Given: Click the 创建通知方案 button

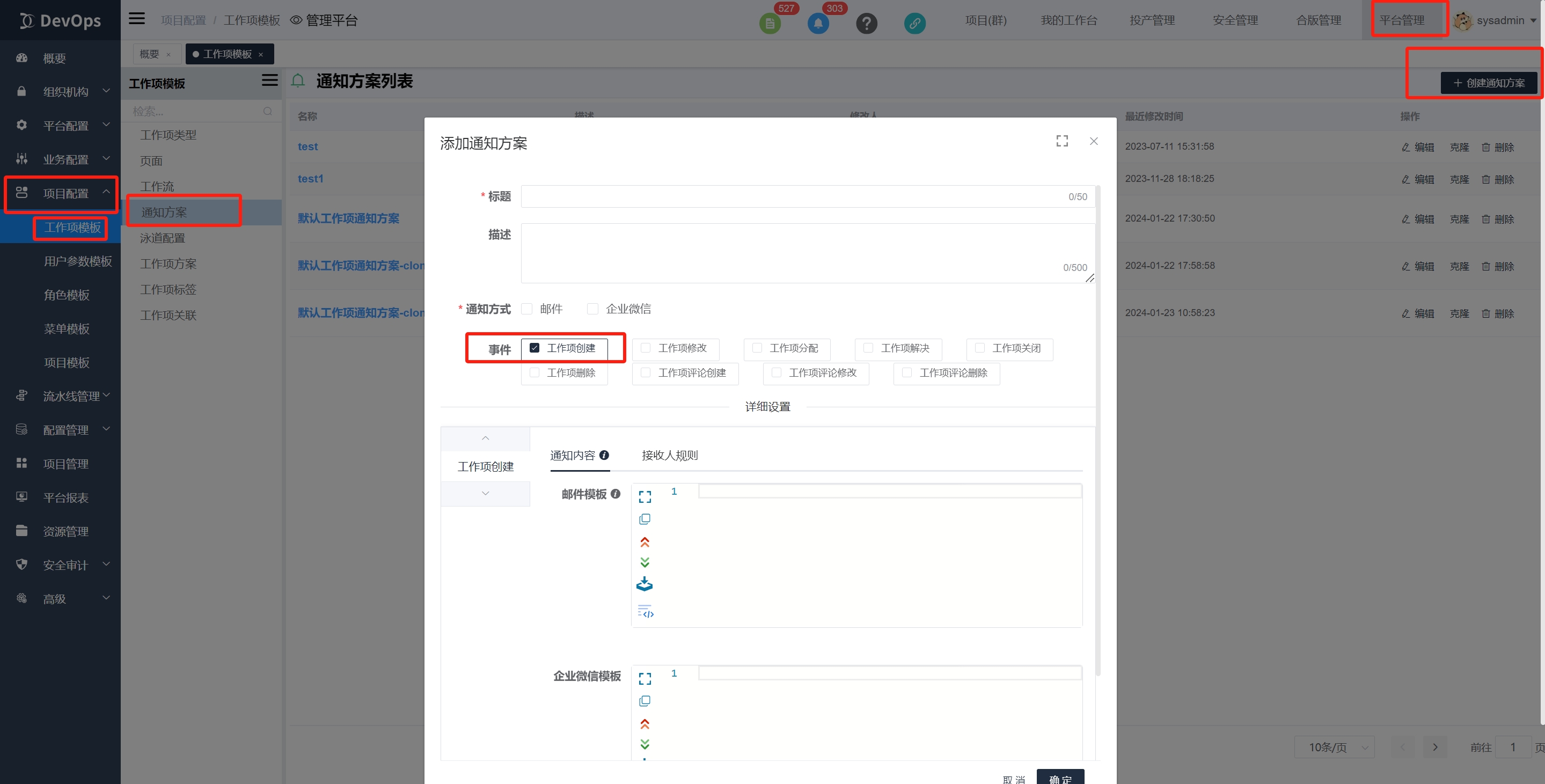Looking at the screenshot, I should tap(1489, 83).
